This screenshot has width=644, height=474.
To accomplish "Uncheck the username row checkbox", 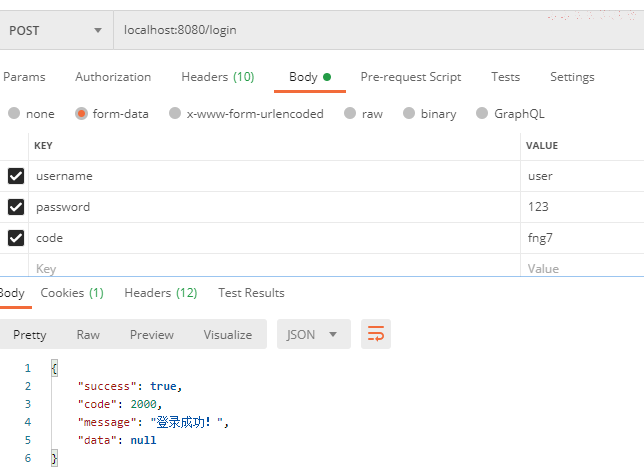I will 16,176.
